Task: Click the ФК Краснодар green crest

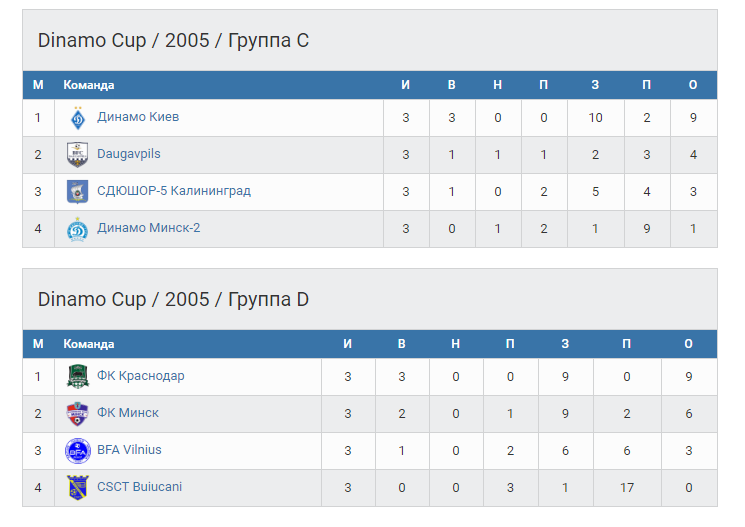Action: [x=77, y=377]
